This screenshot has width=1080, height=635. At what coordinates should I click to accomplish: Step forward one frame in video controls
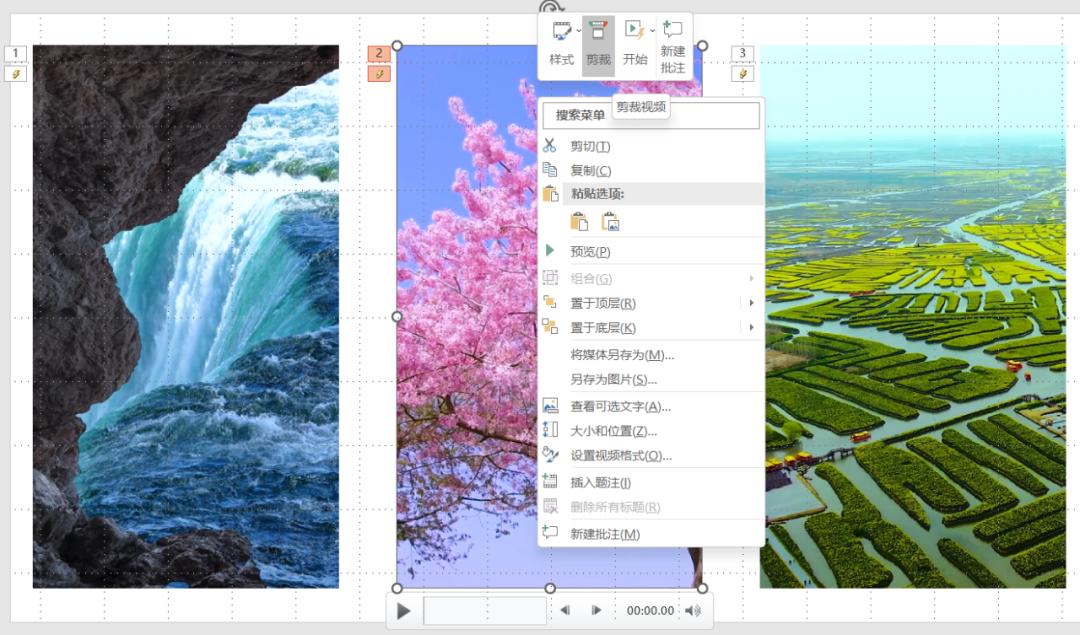(597, 610)
